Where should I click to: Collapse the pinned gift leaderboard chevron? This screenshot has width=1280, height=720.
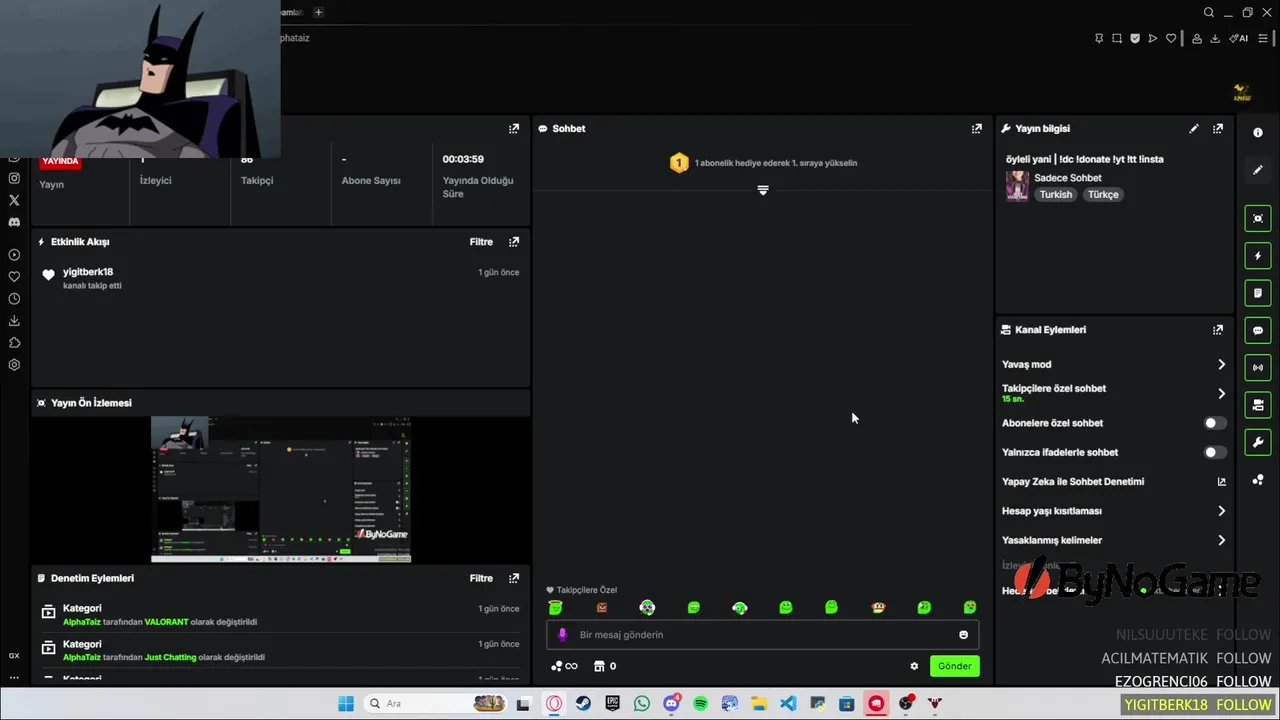click(x=763, y=190)
